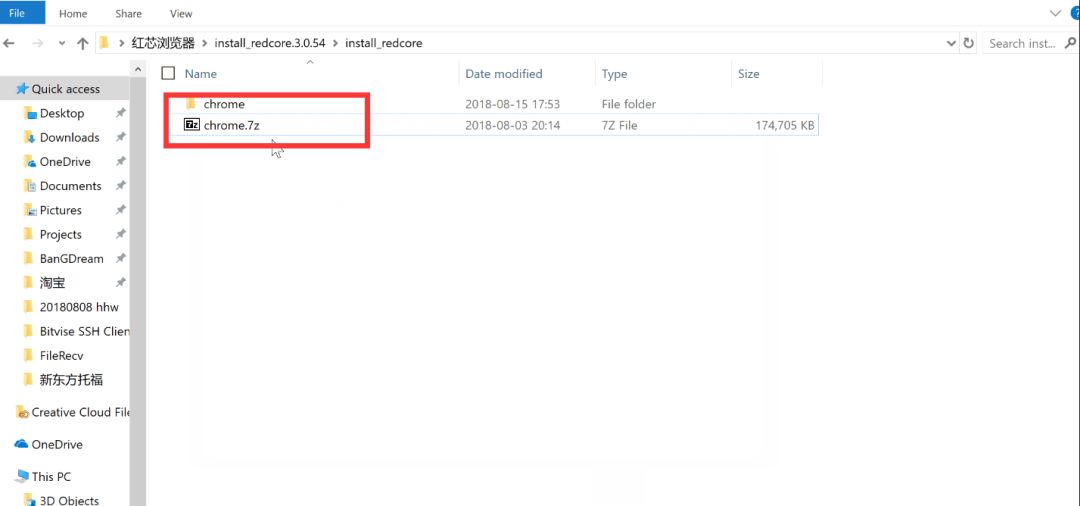Open 3D Objects under This PC
This screenshot has width=1080, height=506.
[x=69, y=500]
